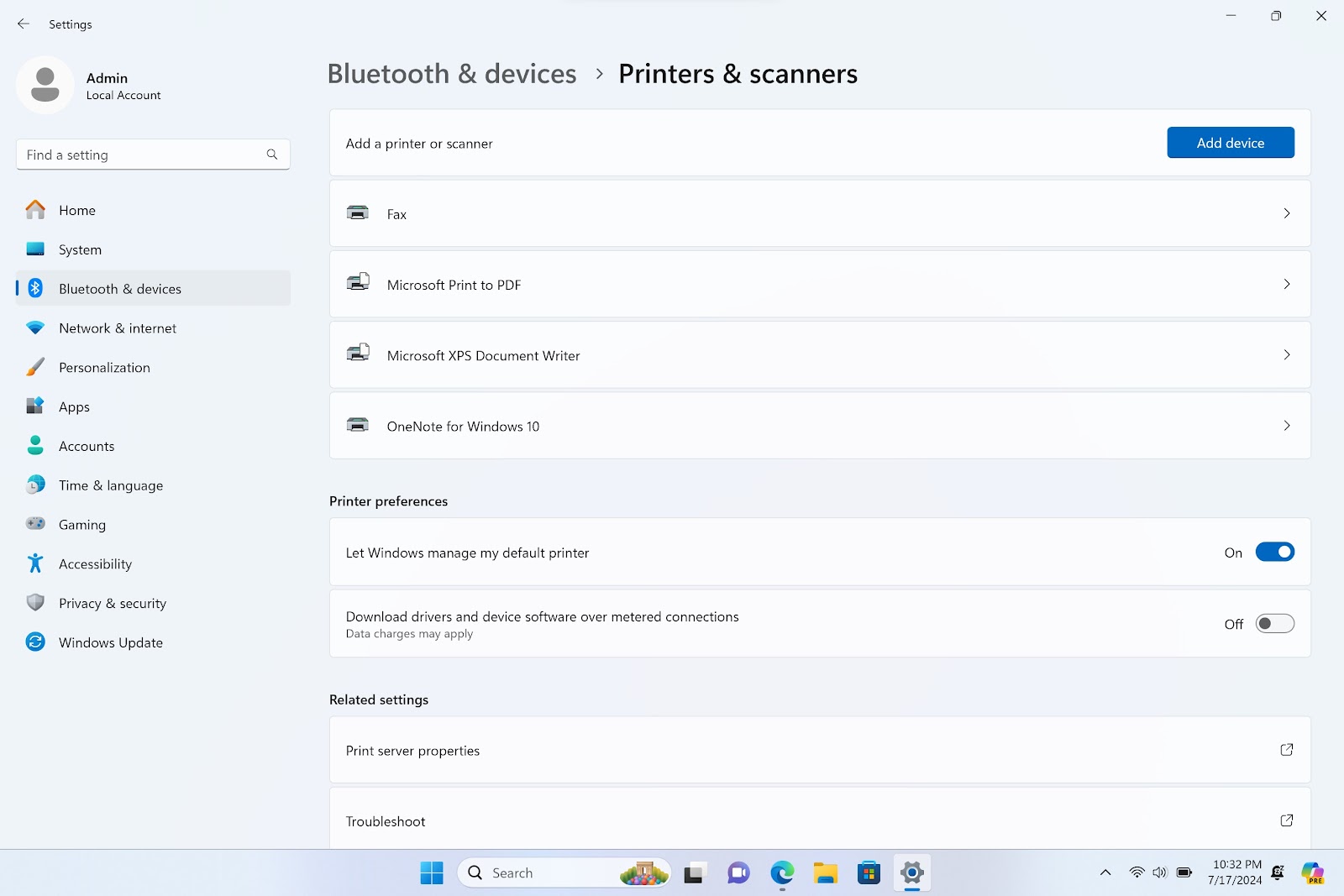Launch Microsoft Edge from taskbar
The image size is (1344, 896).
pyautogui.click(x=782, y=873)
